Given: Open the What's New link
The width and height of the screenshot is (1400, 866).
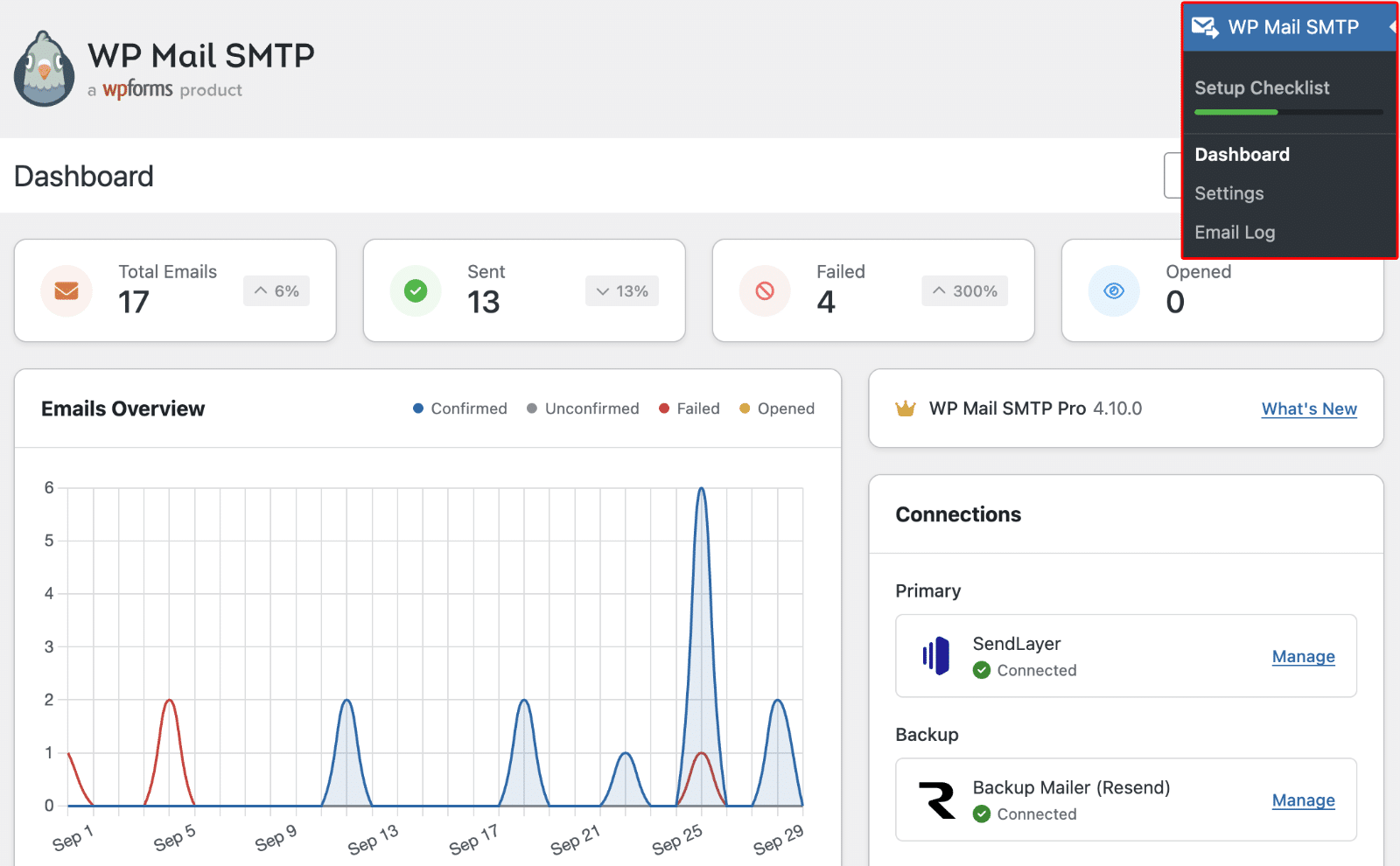Looking at the screenshot, I should [1309, 409].
